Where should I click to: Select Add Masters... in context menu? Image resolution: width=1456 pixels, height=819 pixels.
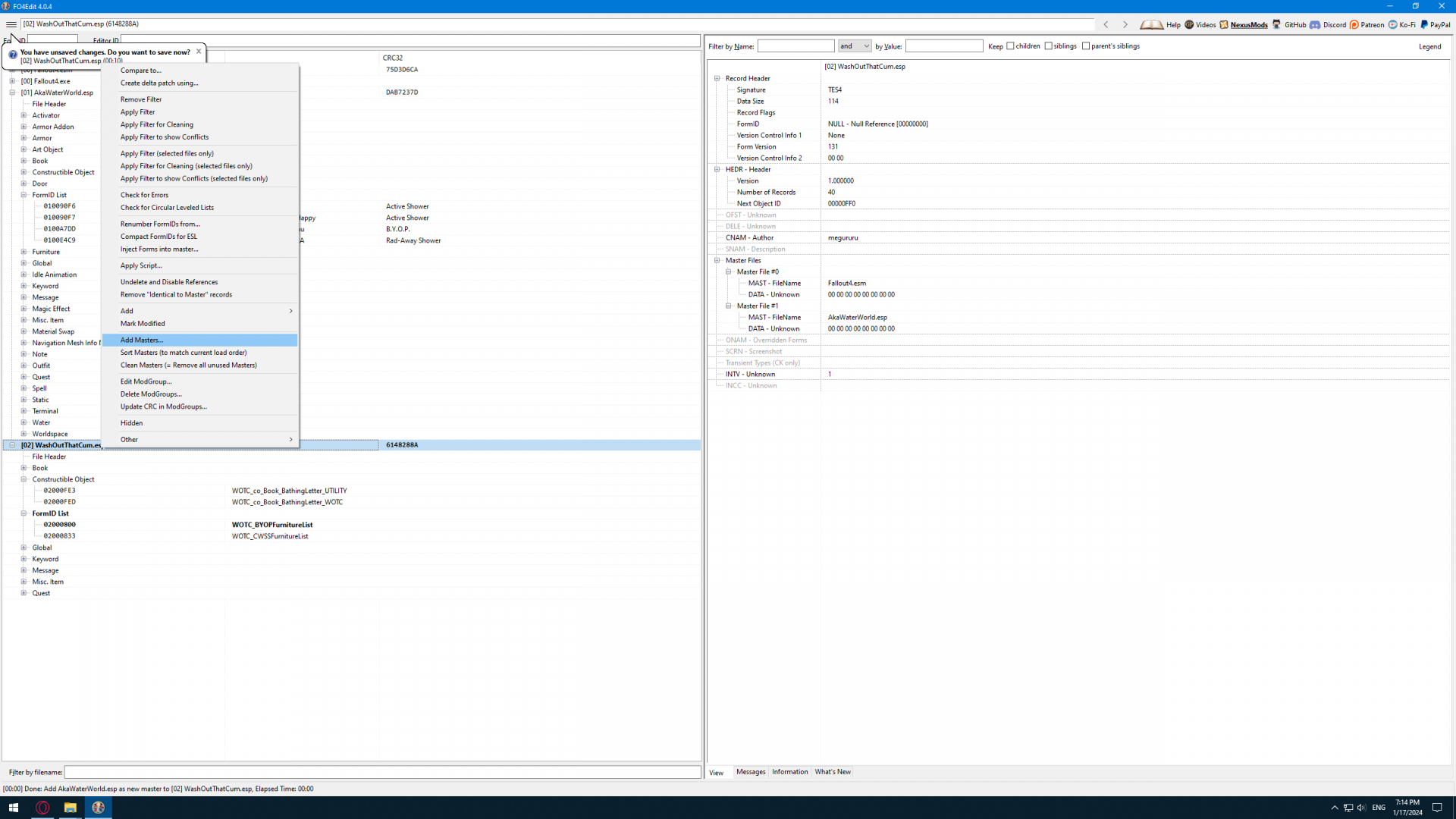pos(142,340)
